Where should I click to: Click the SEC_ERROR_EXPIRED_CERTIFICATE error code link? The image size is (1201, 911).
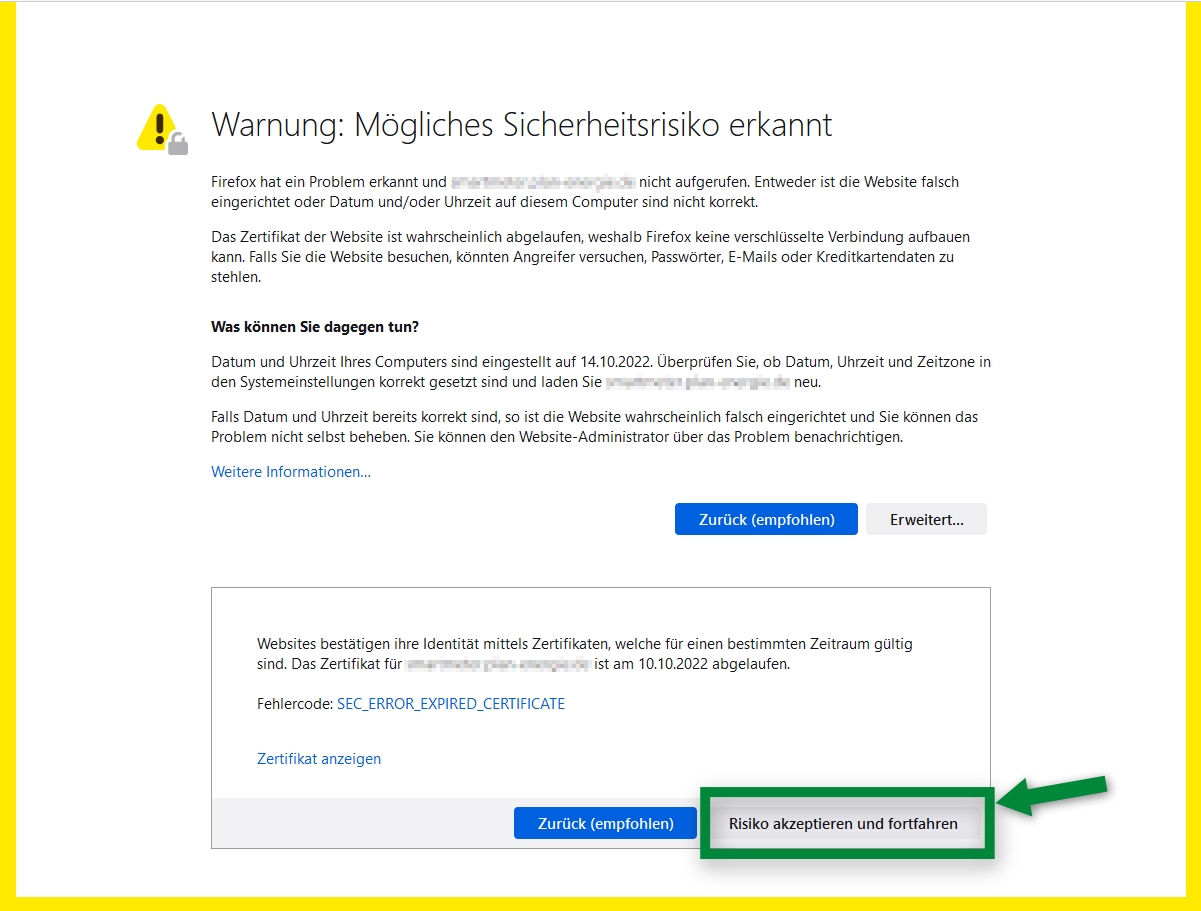[x=451, y=704]
